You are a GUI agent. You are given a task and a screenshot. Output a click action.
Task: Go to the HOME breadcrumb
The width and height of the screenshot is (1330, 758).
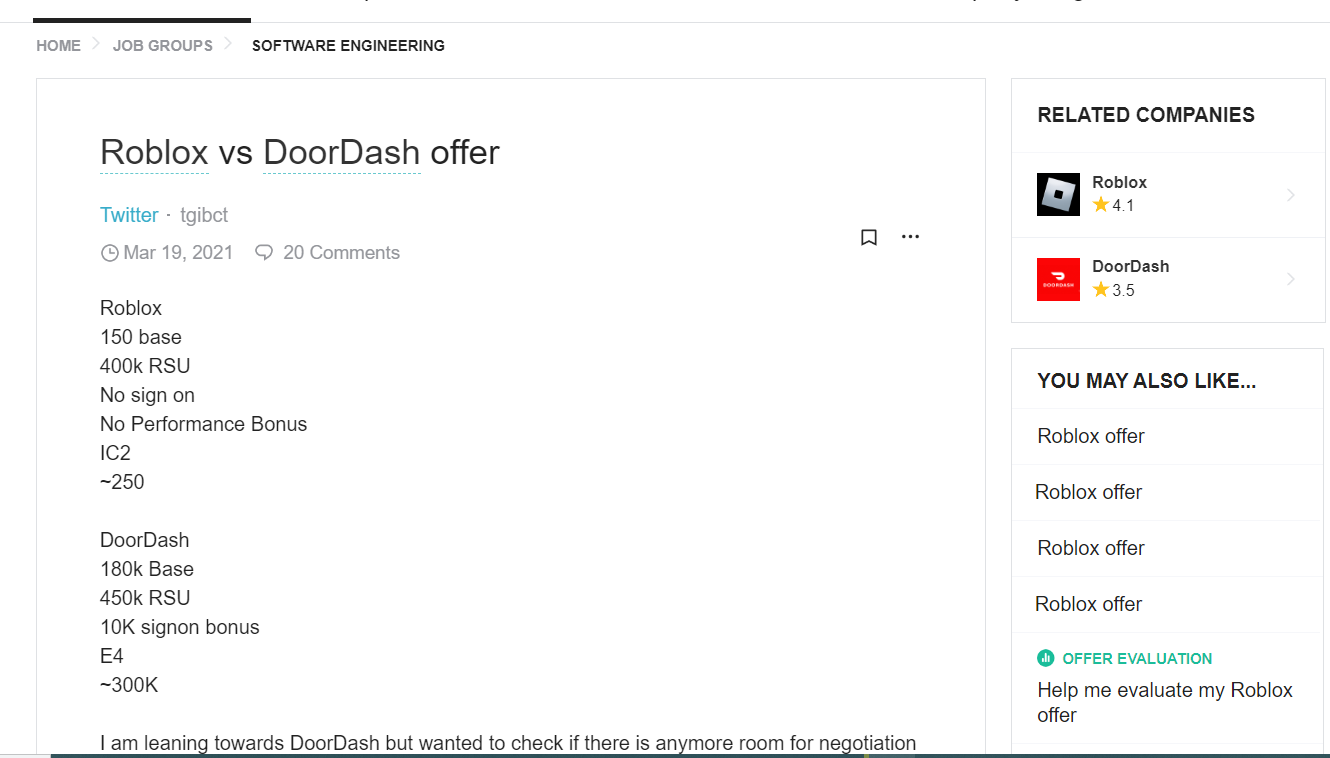pyautogui.click(x=58, y=45)
